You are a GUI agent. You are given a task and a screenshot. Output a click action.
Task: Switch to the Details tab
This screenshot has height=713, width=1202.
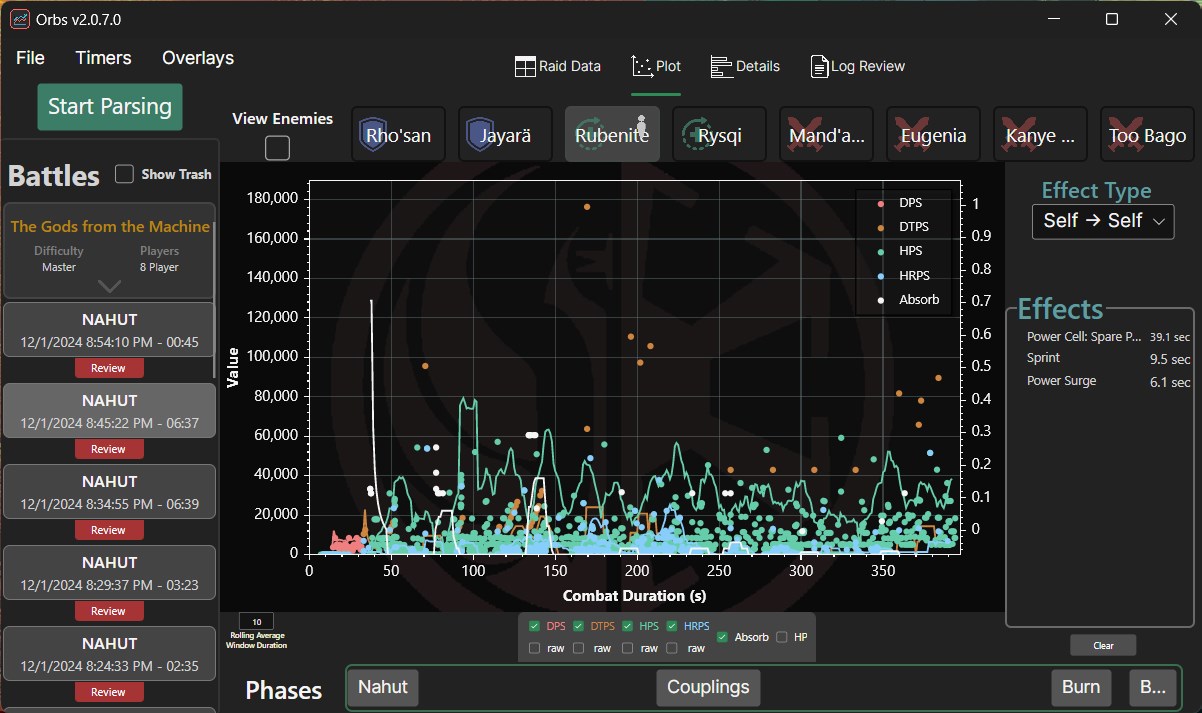coord(745,67)
